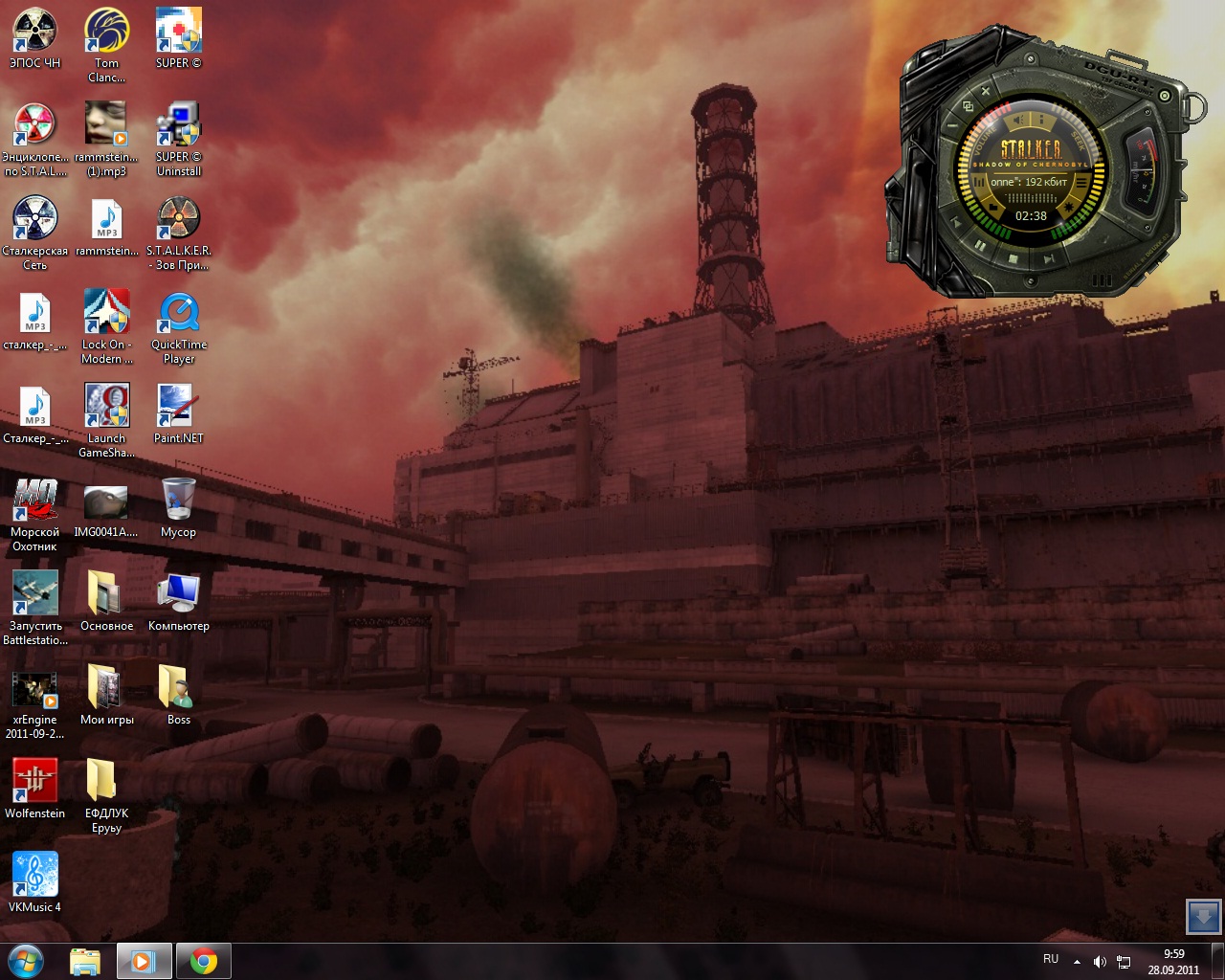Skip to next track on STALKER player
Image resolution: width=1225 pixels, height=980 pixels.
pos(1049,258)
